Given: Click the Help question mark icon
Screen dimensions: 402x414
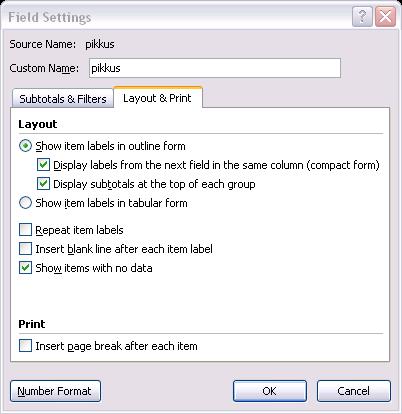Looking at the screenshot, I should pos(362,16).
